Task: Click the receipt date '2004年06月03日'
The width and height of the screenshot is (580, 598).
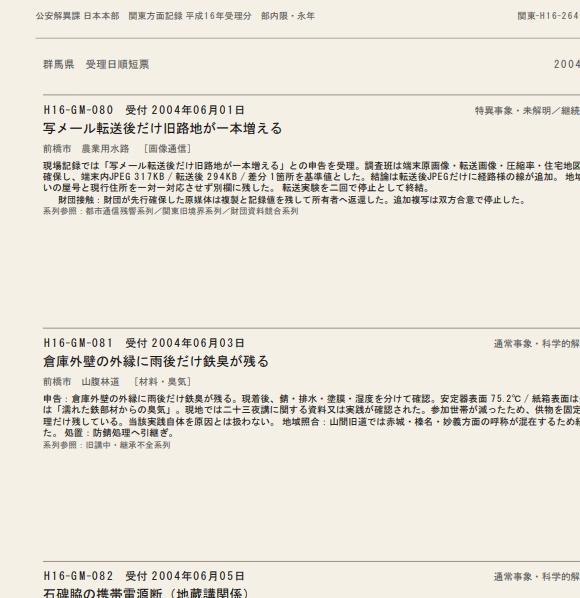Action: (x=198, y=343)
